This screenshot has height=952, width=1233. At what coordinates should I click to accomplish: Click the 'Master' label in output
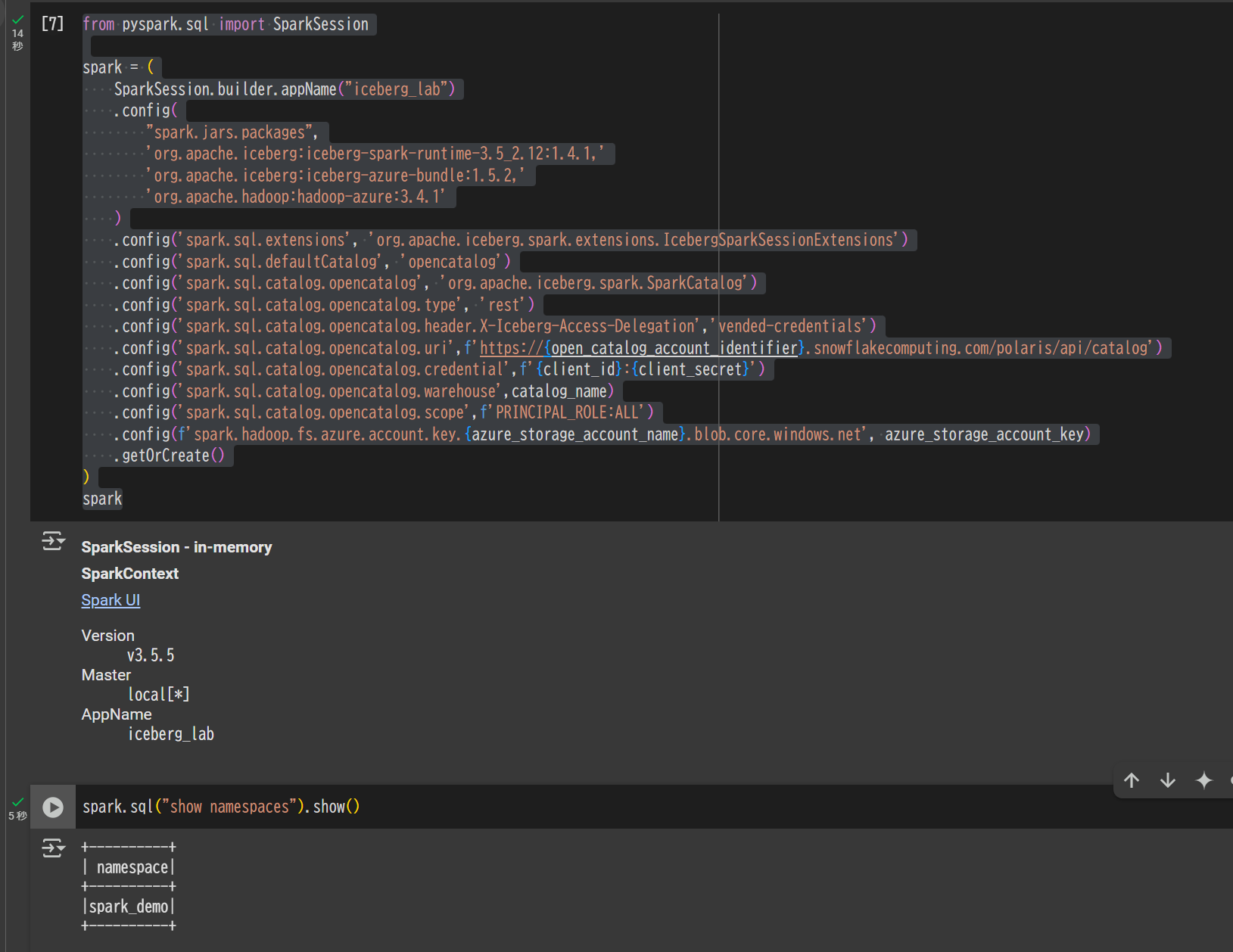[106, 675]
